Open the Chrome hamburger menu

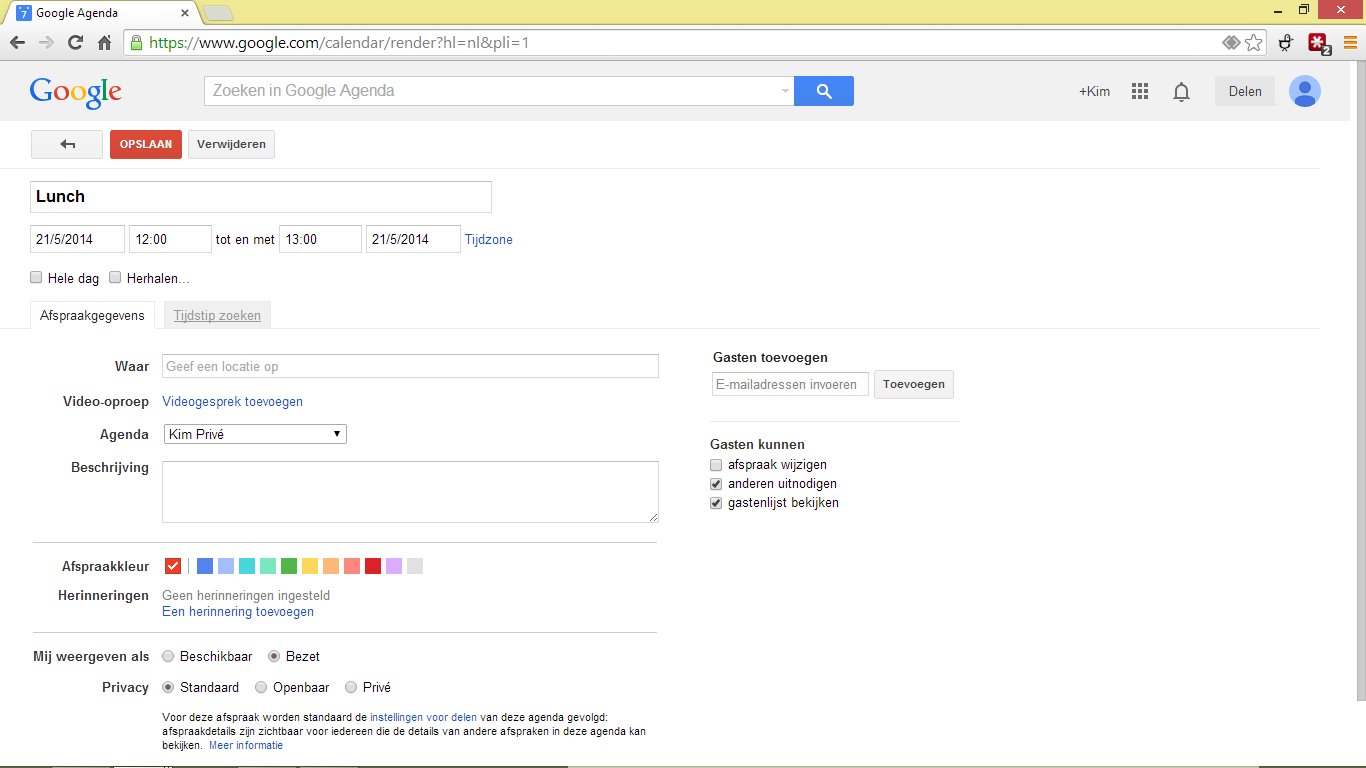[x=1350, y=43]
